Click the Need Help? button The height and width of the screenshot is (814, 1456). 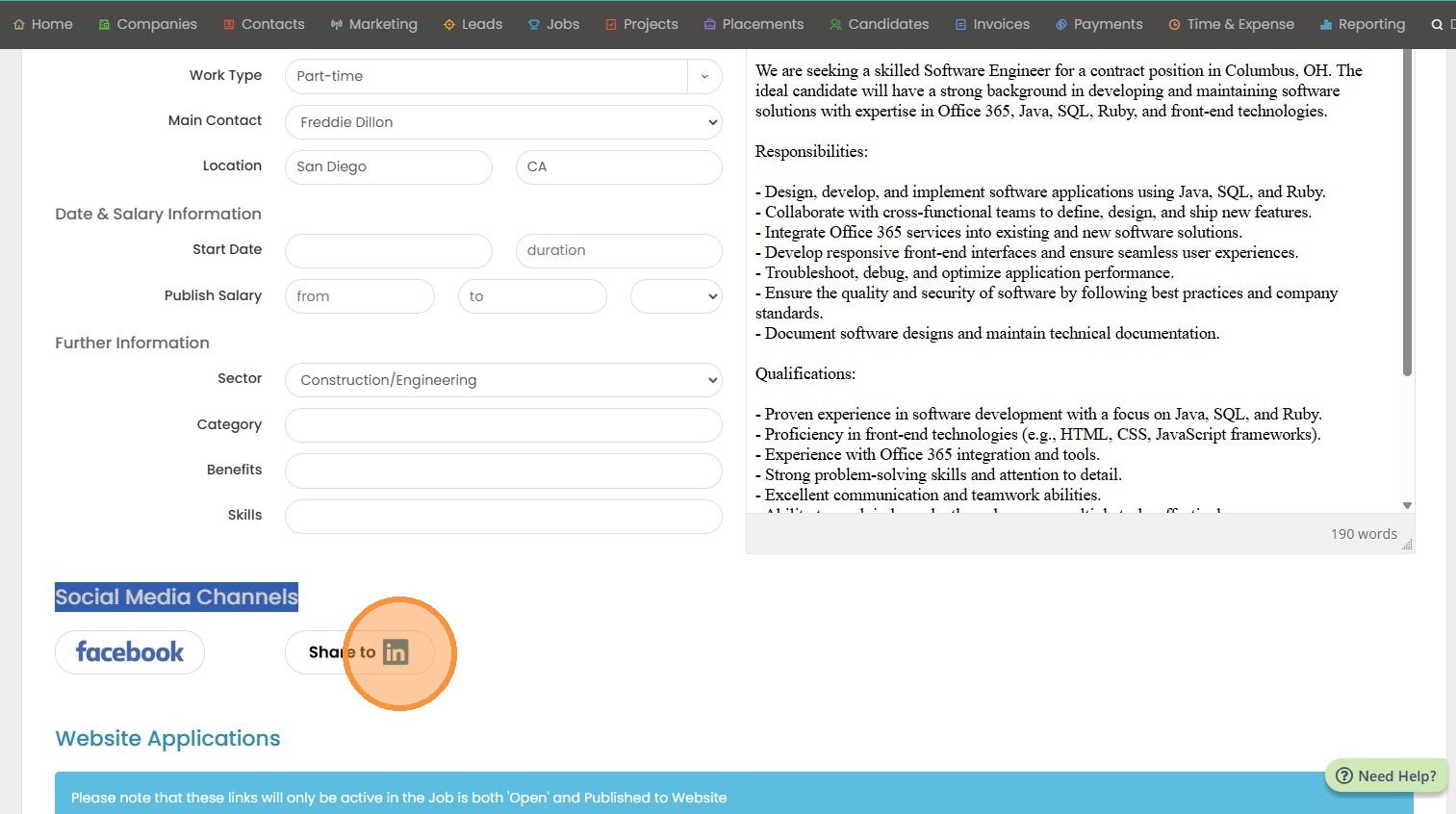[1387, 776]
